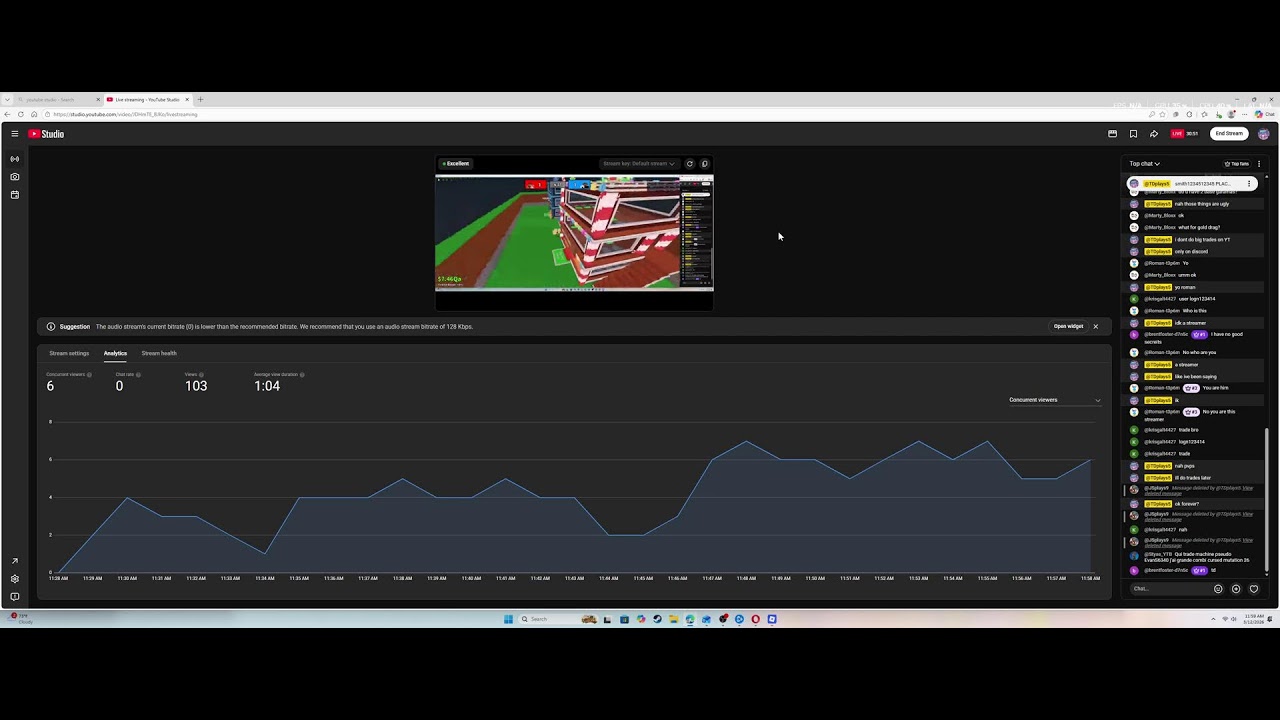The width and height of the screenshot is (1280, 720).
Task: Open a new browser tab
Action: [200, 99]
